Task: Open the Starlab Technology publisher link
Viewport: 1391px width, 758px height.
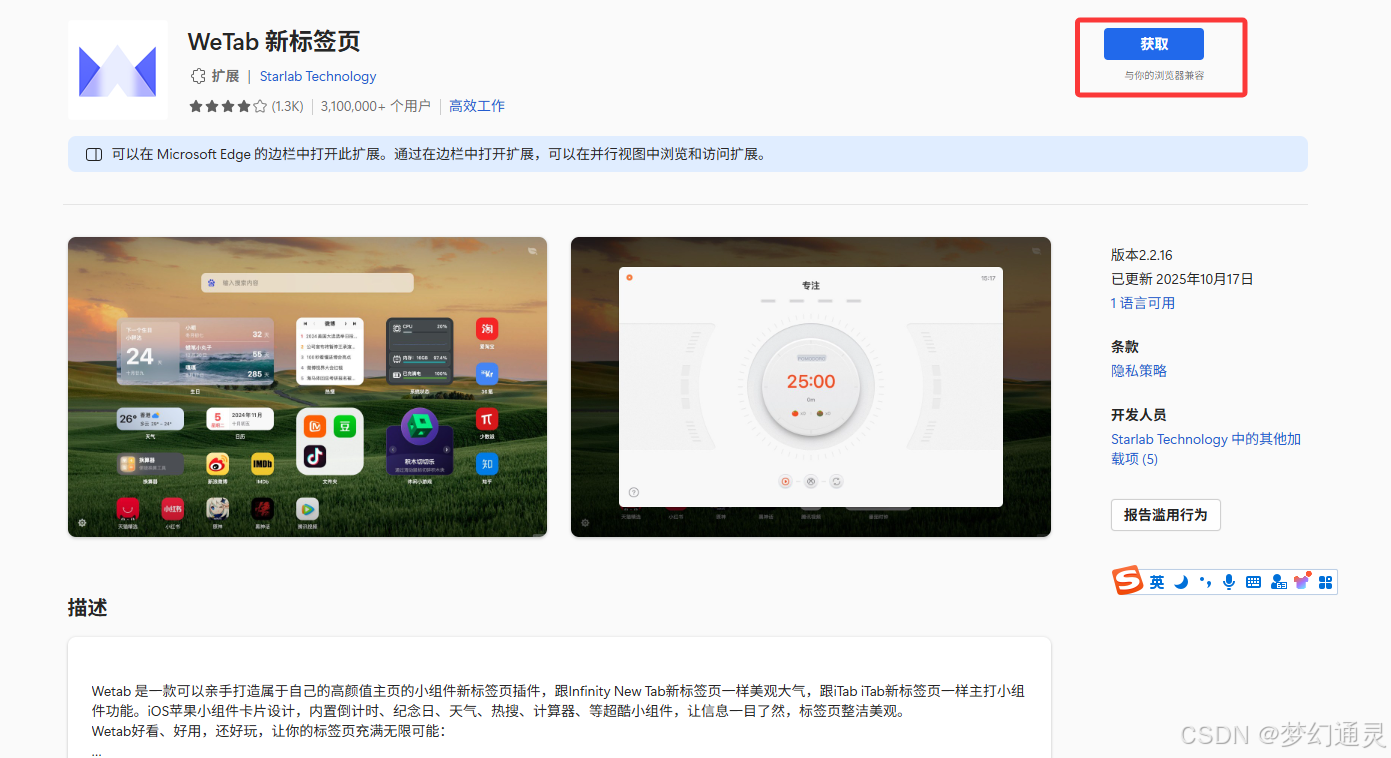Action: 318,76
